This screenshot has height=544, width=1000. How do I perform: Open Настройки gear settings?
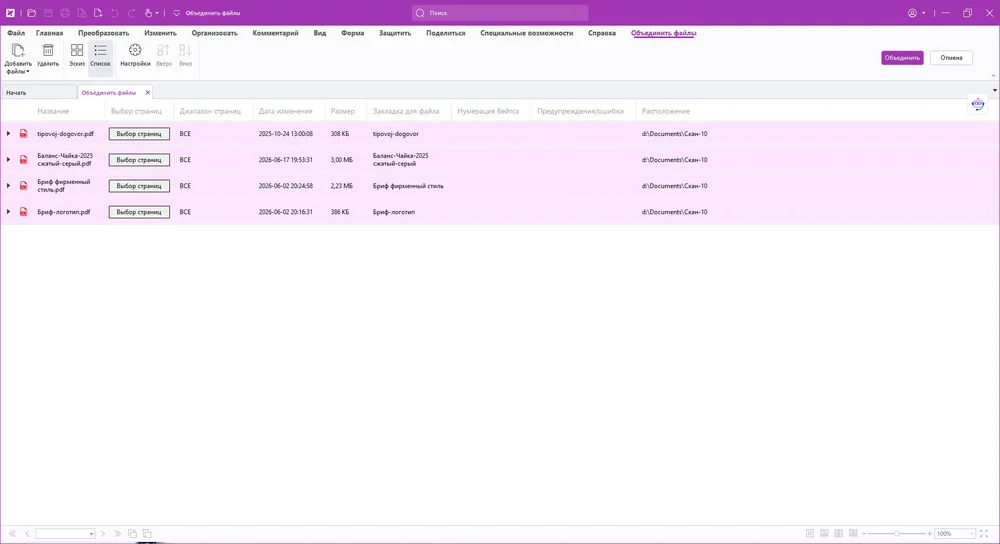[135, 55]
